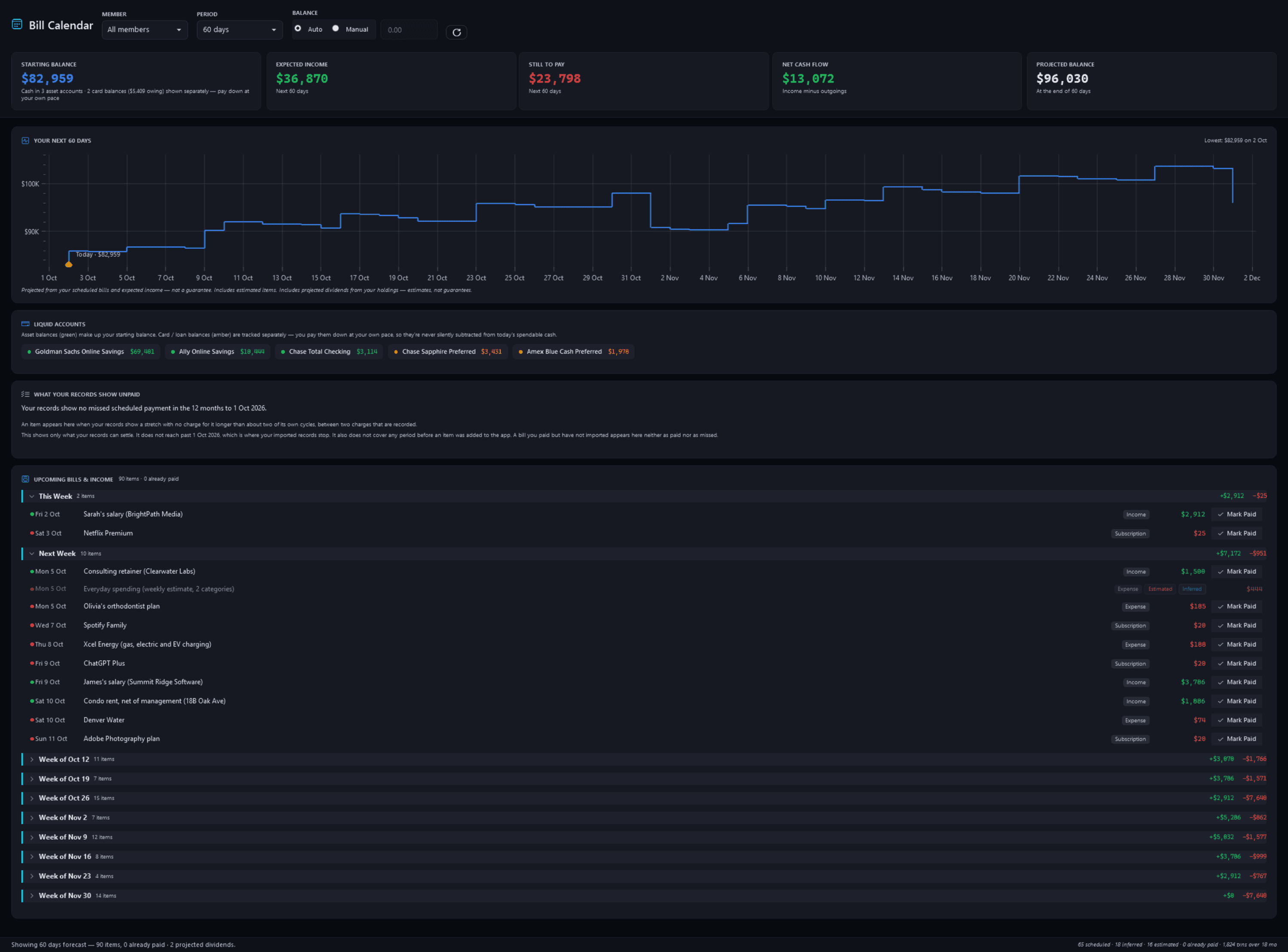Click the Inferred tag on Everyday spending row
The image size is (1288, 952).
point(1192,589)
